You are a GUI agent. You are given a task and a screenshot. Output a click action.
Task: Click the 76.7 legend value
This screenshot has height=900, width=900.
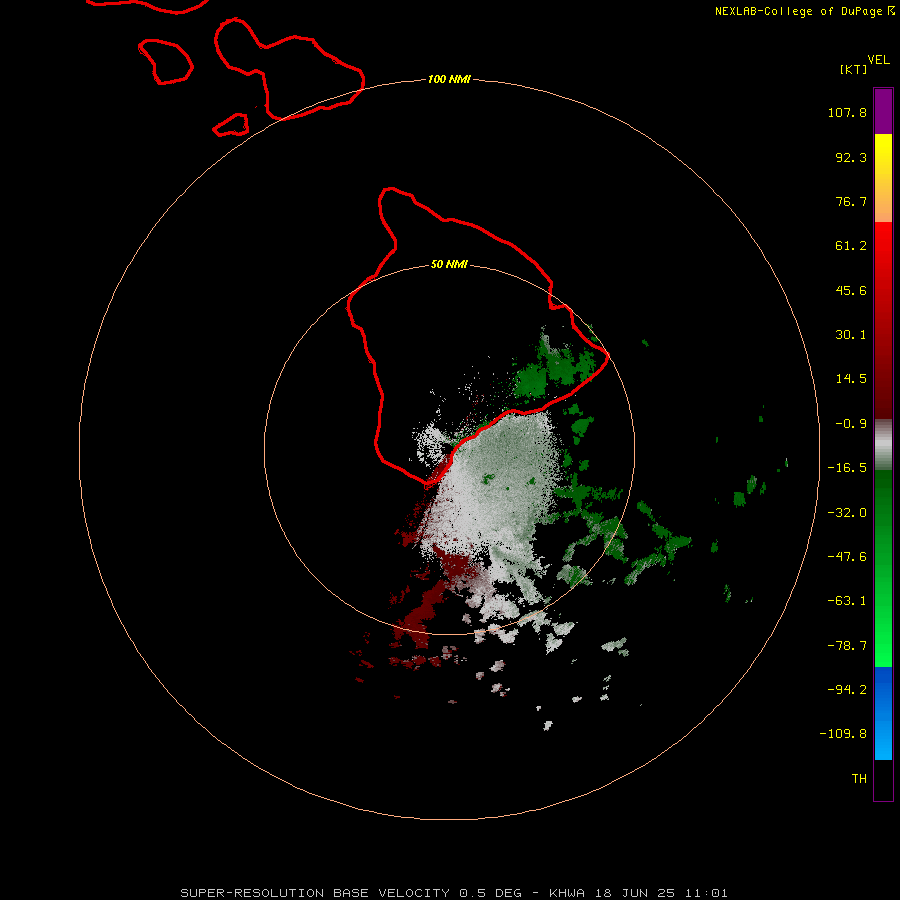coord(851,201)
